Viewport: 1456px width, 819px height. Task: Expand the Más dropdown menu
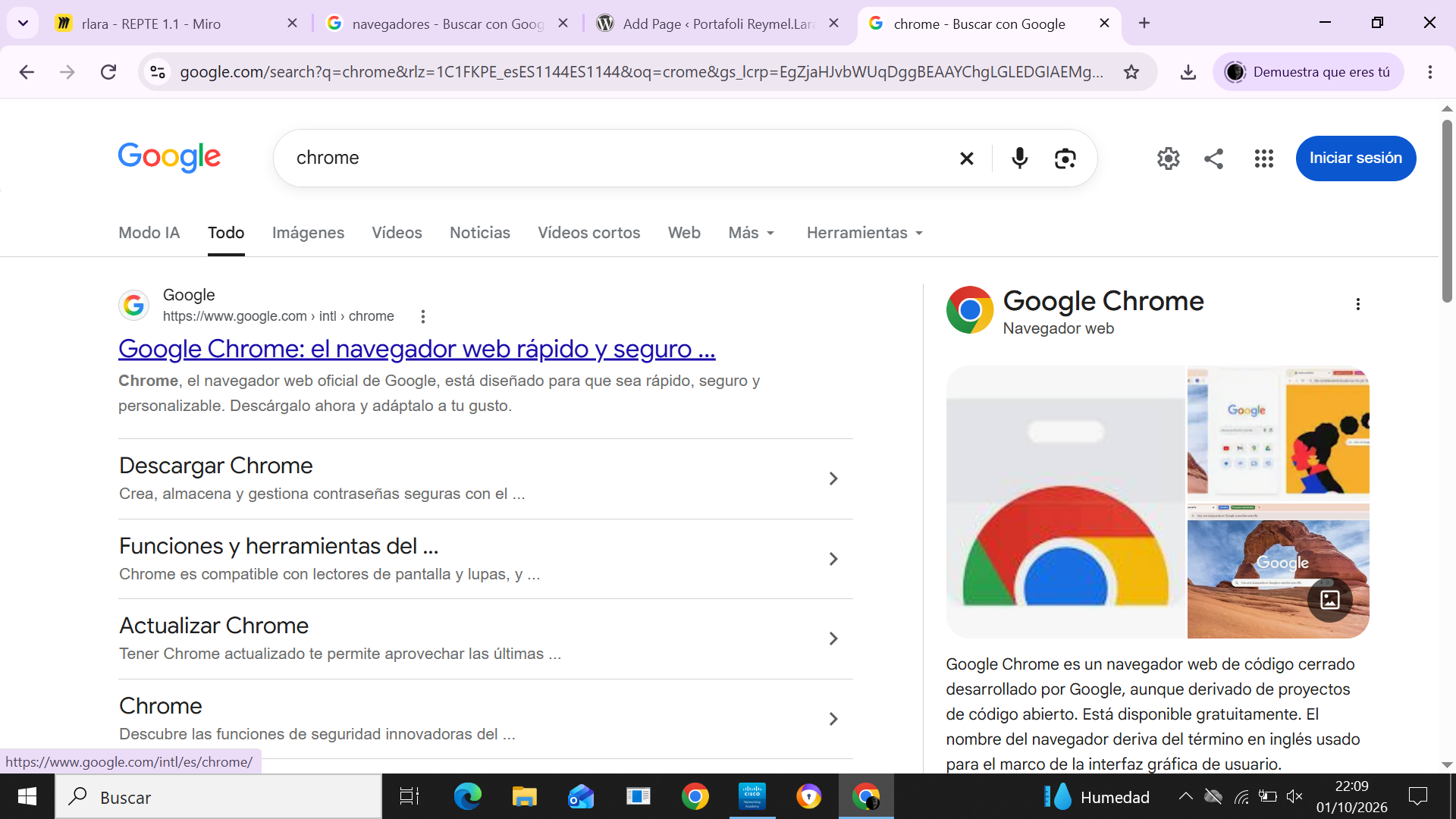(752, 233)
